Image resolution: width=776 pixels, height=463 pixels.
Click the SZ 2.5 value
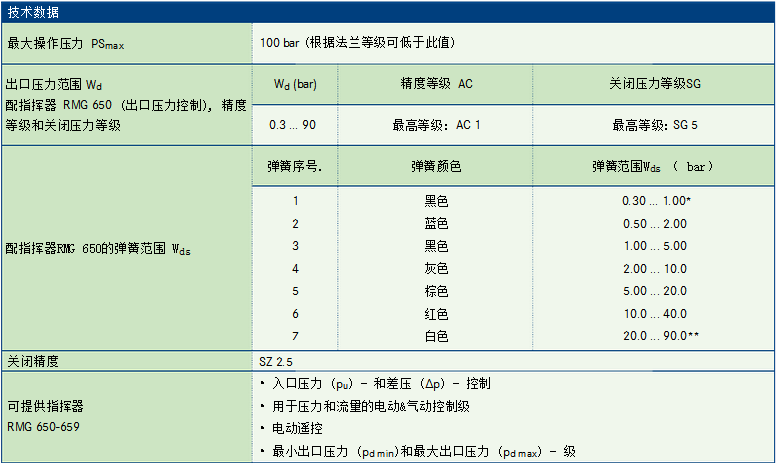tap(276, 362)
